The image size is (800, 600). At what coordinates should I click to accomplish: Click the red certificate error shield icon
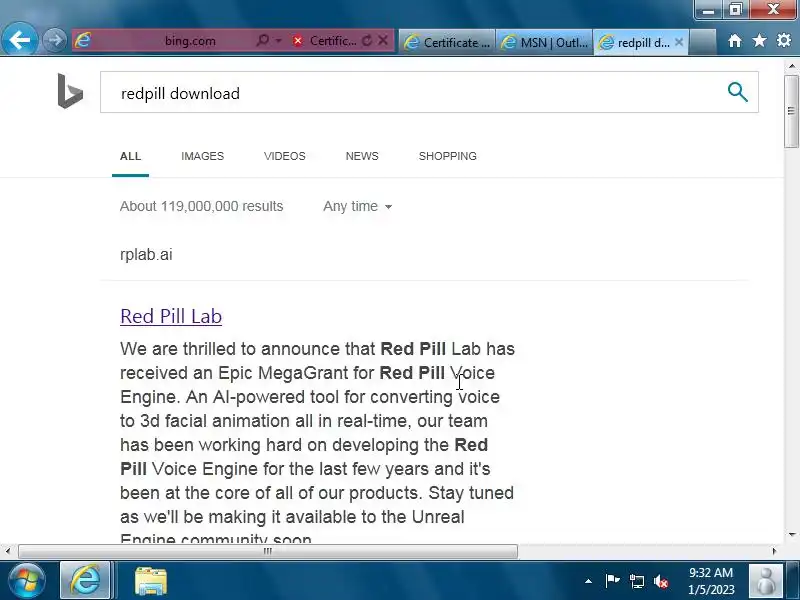click(x=298, y=40)
